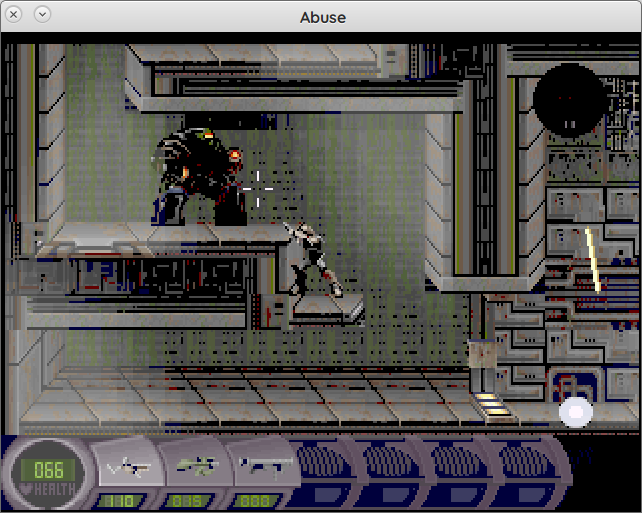642x513 pixels.
Task: Shoot the dark alien enemy on the ledge
Action: click(198, 177)
